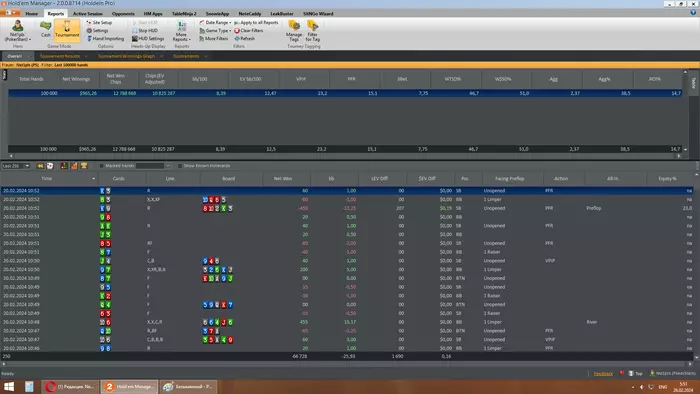Click Stop HUD

[145, 30]
